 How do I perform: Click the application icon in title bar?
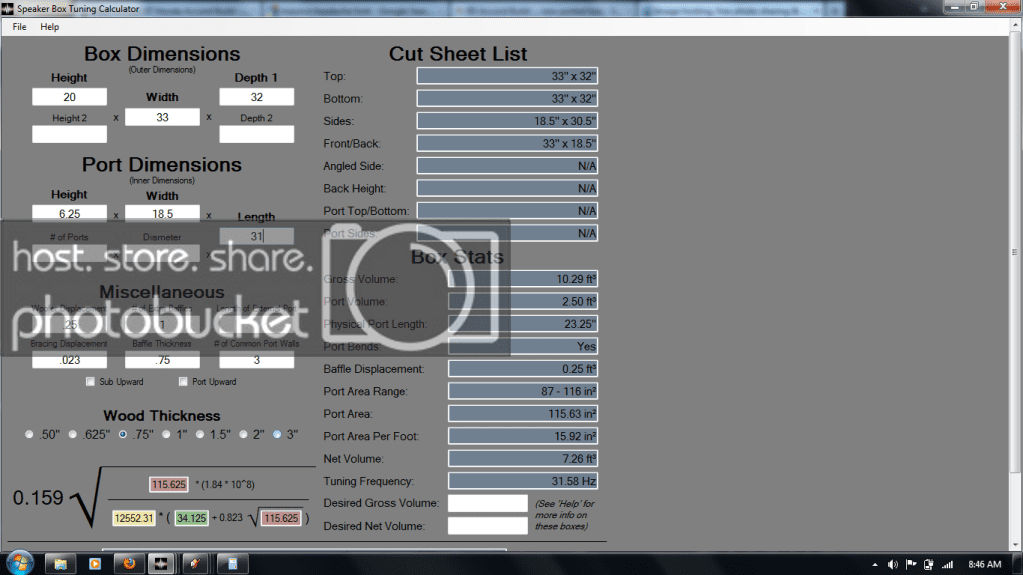[8, 8]
